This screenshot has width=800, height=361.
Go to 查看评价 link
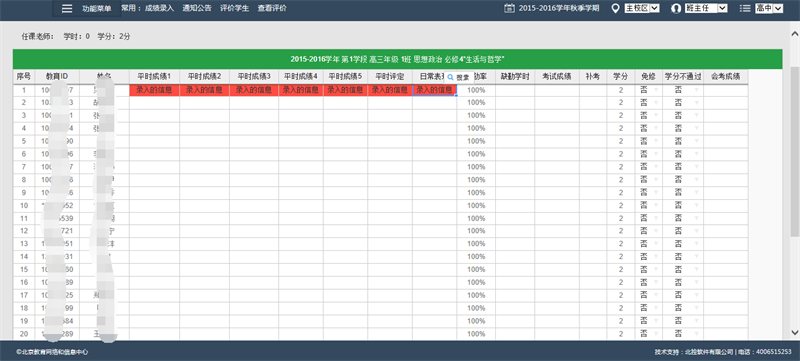coord(272,8)
